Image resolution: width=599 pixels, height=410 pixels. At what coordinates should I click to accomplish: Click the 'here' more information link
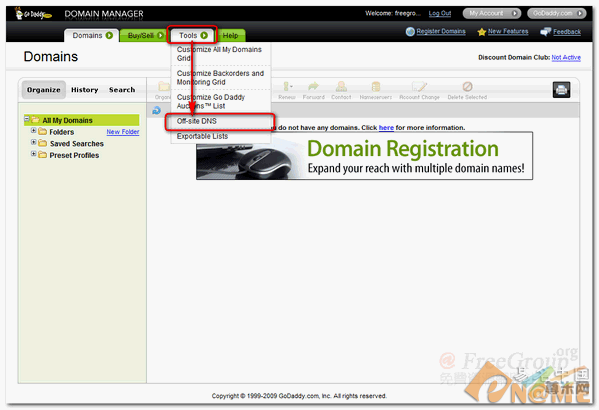tap(386, 128)
